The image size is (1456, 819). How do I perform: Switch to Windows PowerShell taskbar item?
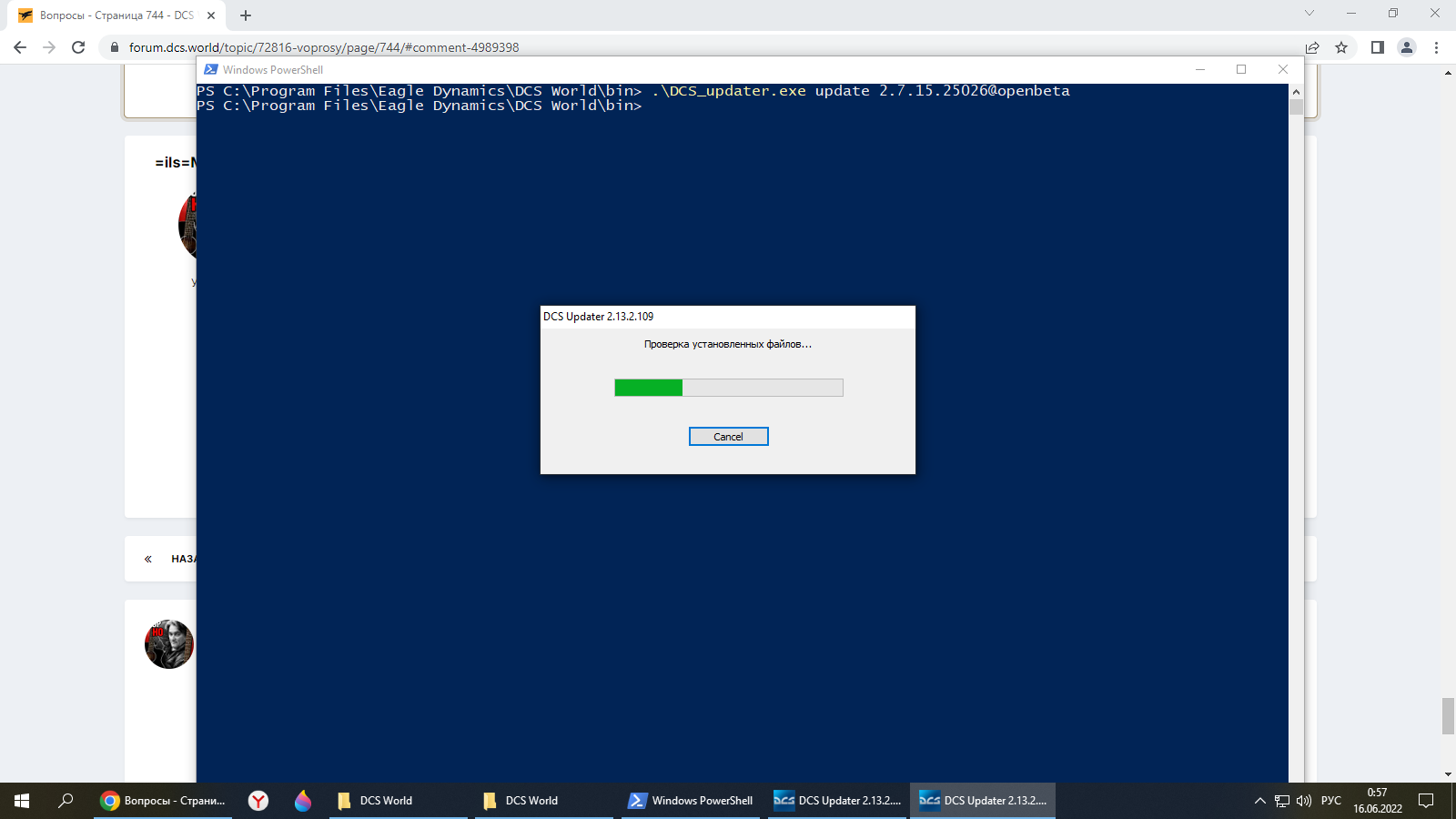click(x=691, y=801)
